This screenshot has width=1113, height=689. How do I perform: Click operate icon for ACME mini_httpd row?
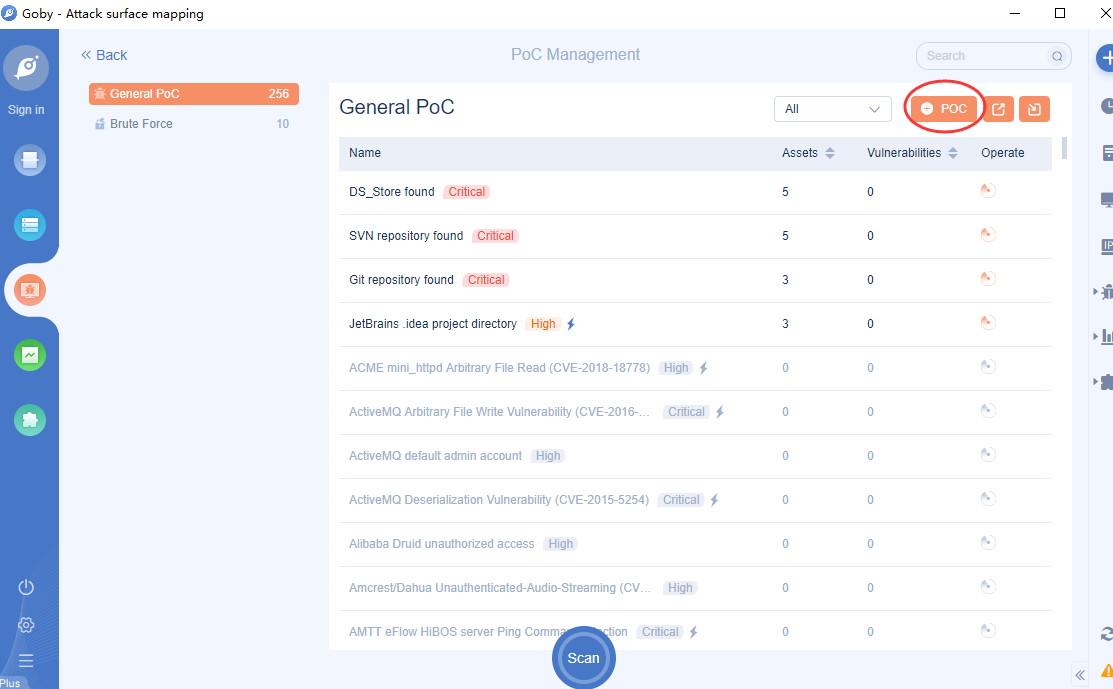click(988, 367)
